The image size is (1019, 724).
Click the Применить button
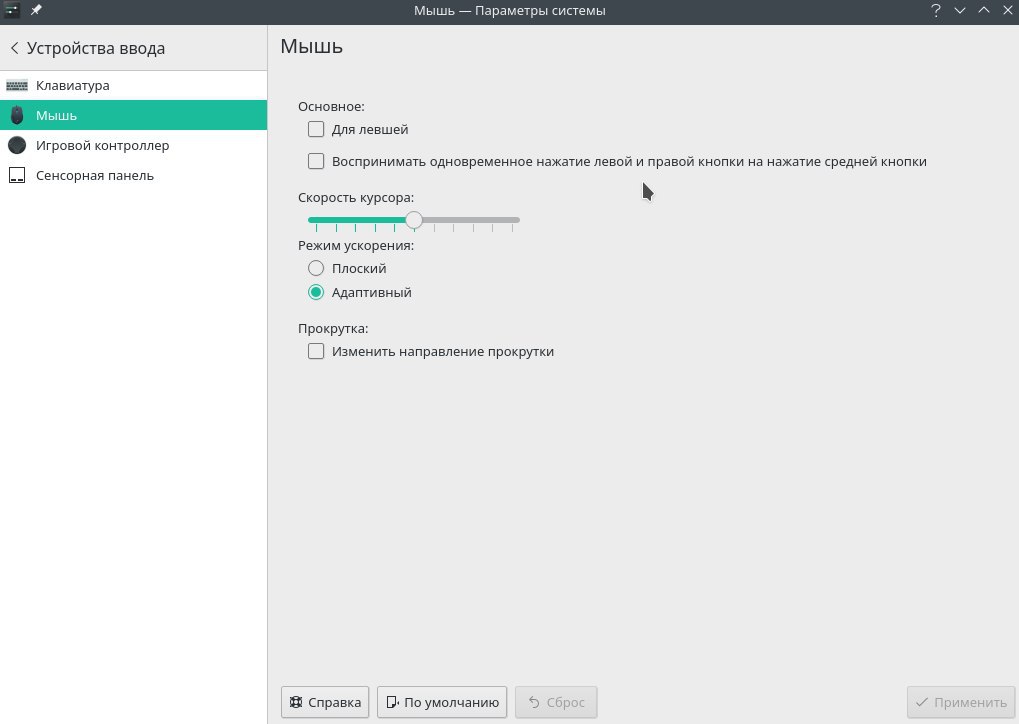click(x=961, y=702)
